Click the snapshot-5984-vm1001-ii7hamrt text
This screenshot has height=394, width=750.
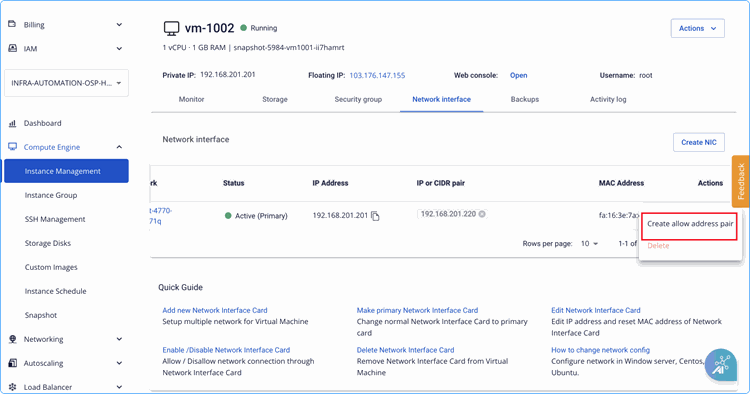[x=289, y=48]
